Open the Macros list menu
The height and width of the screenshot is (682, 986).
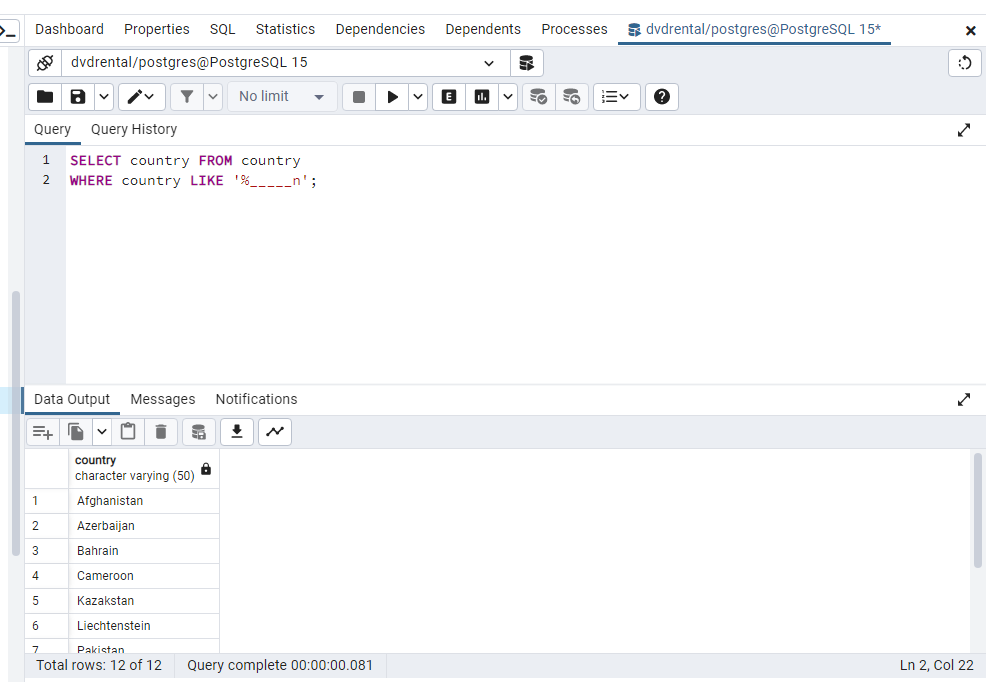pos(616,97)
